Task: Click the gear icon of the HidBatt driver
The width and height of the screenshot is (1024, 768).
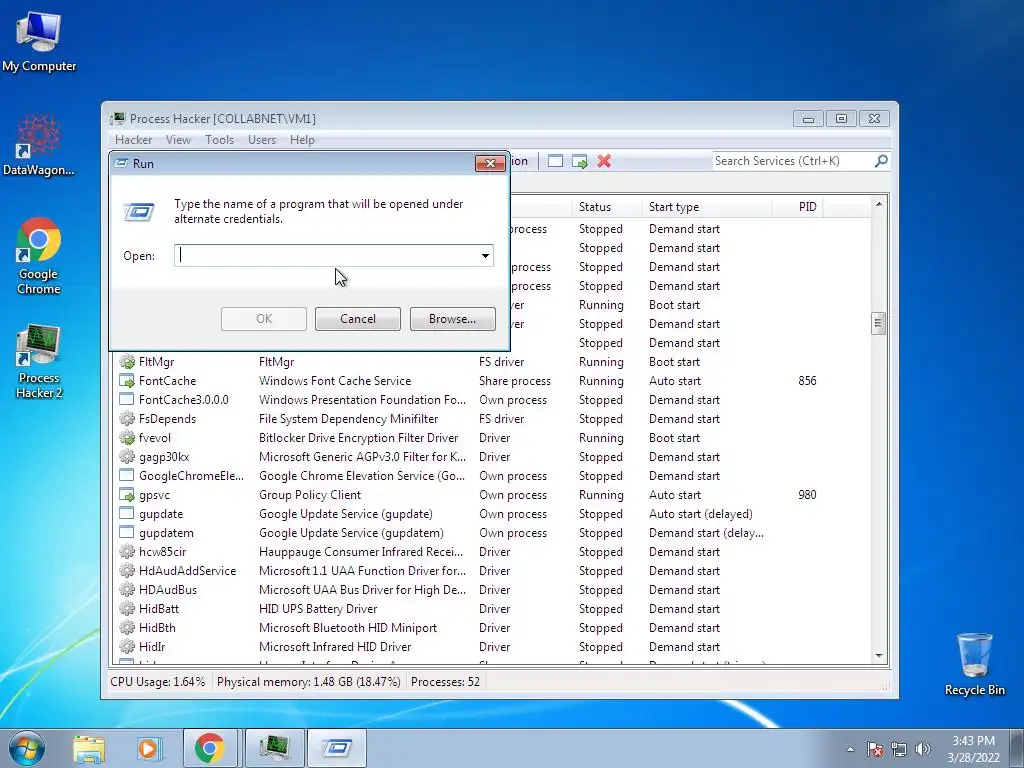Action: click(x=127, y=609)
